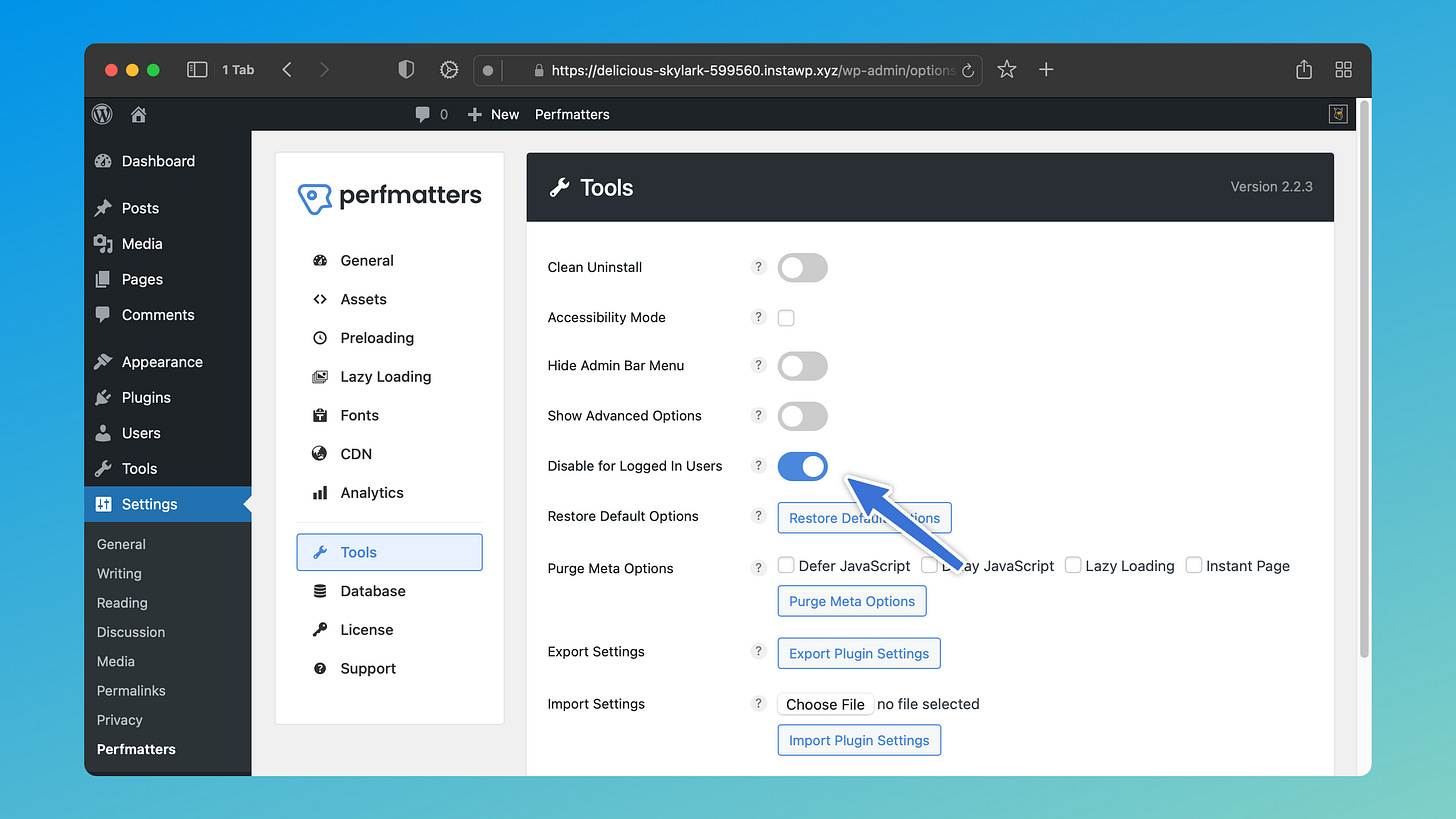1456x819 pixels.
Task: Bookmark page with the star icon
Action: [1007, 69]
